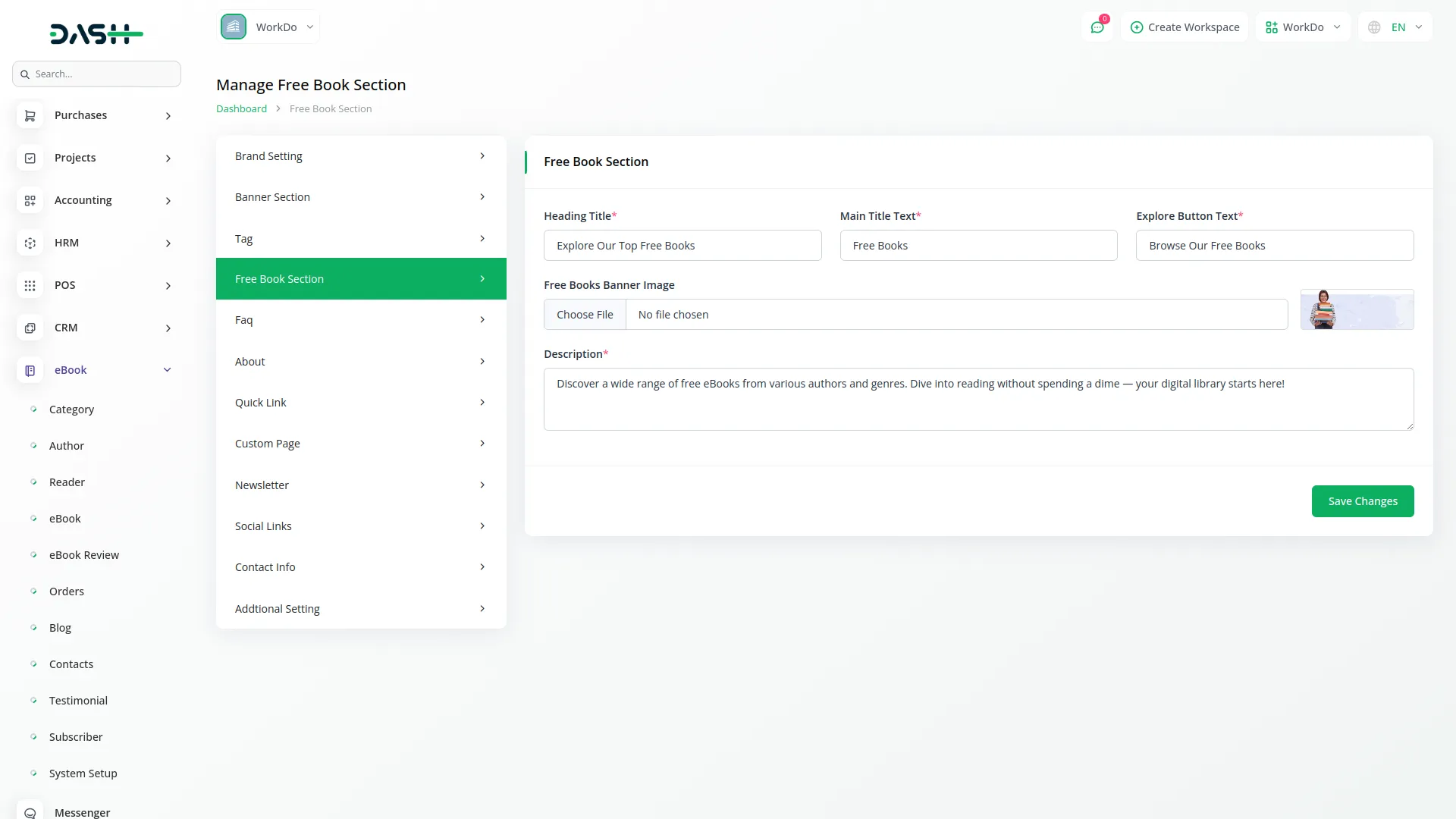Open the EN language dropdown
This screenshot has width=1456, height=819.
pos(1395,27)
